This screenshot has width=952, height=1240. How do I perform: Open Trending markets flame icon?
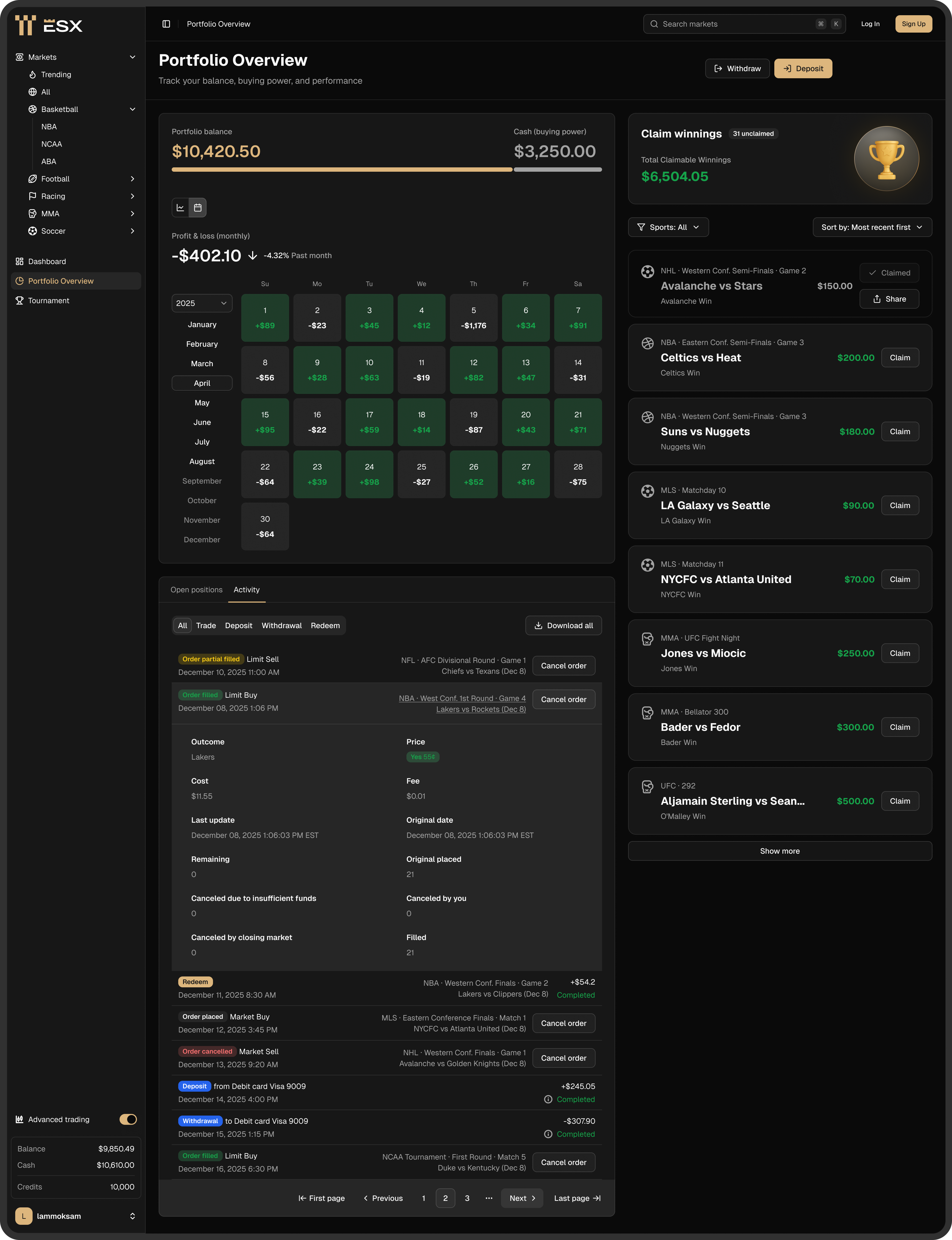tap(32, 74)
